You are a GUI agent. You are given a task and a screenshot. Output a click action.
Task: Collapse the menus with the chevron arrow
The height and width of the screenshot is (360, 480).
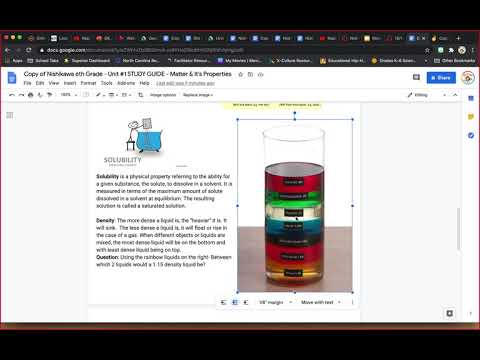455,95
